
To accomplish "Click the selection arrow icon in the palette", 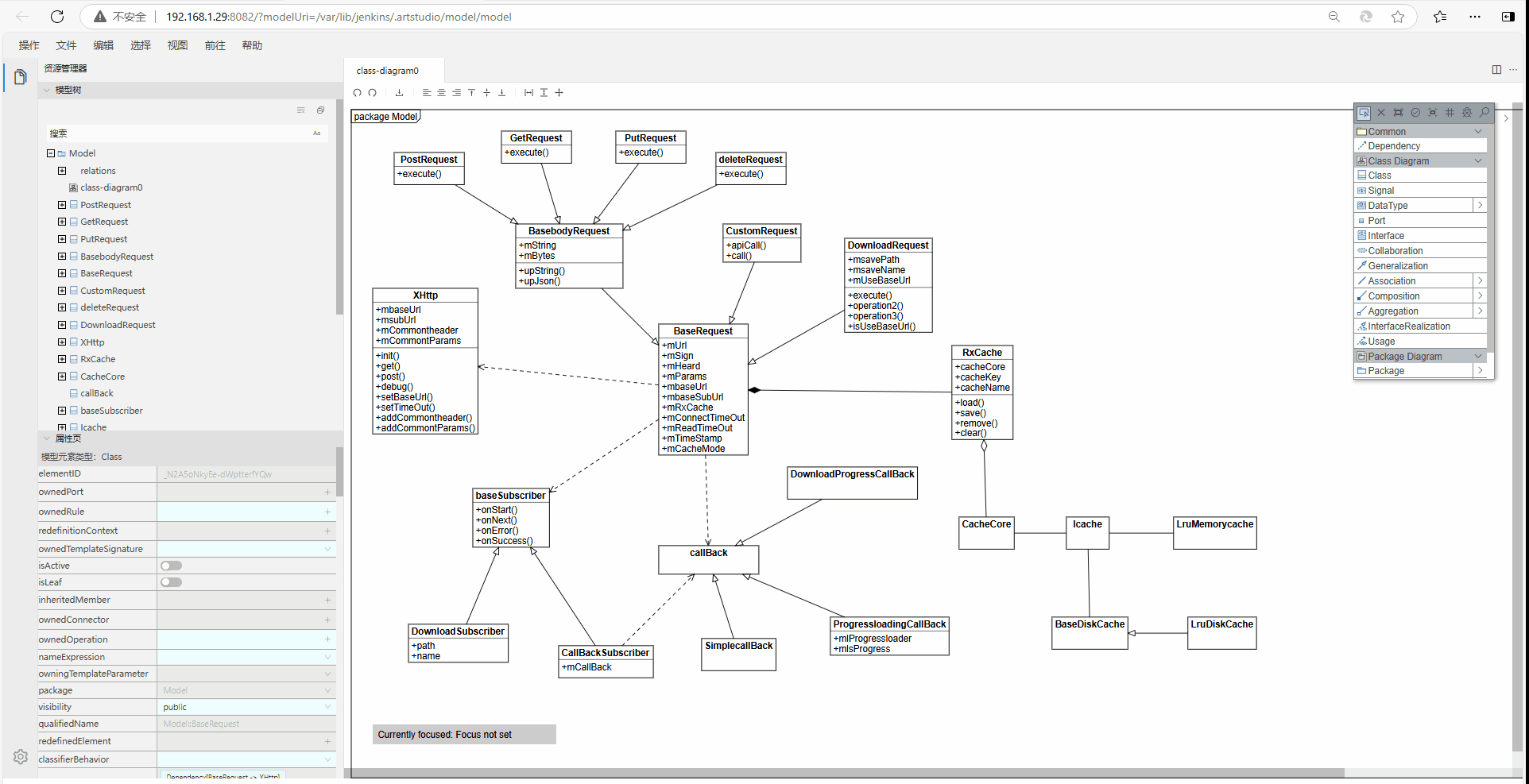I will (1364, 112).
